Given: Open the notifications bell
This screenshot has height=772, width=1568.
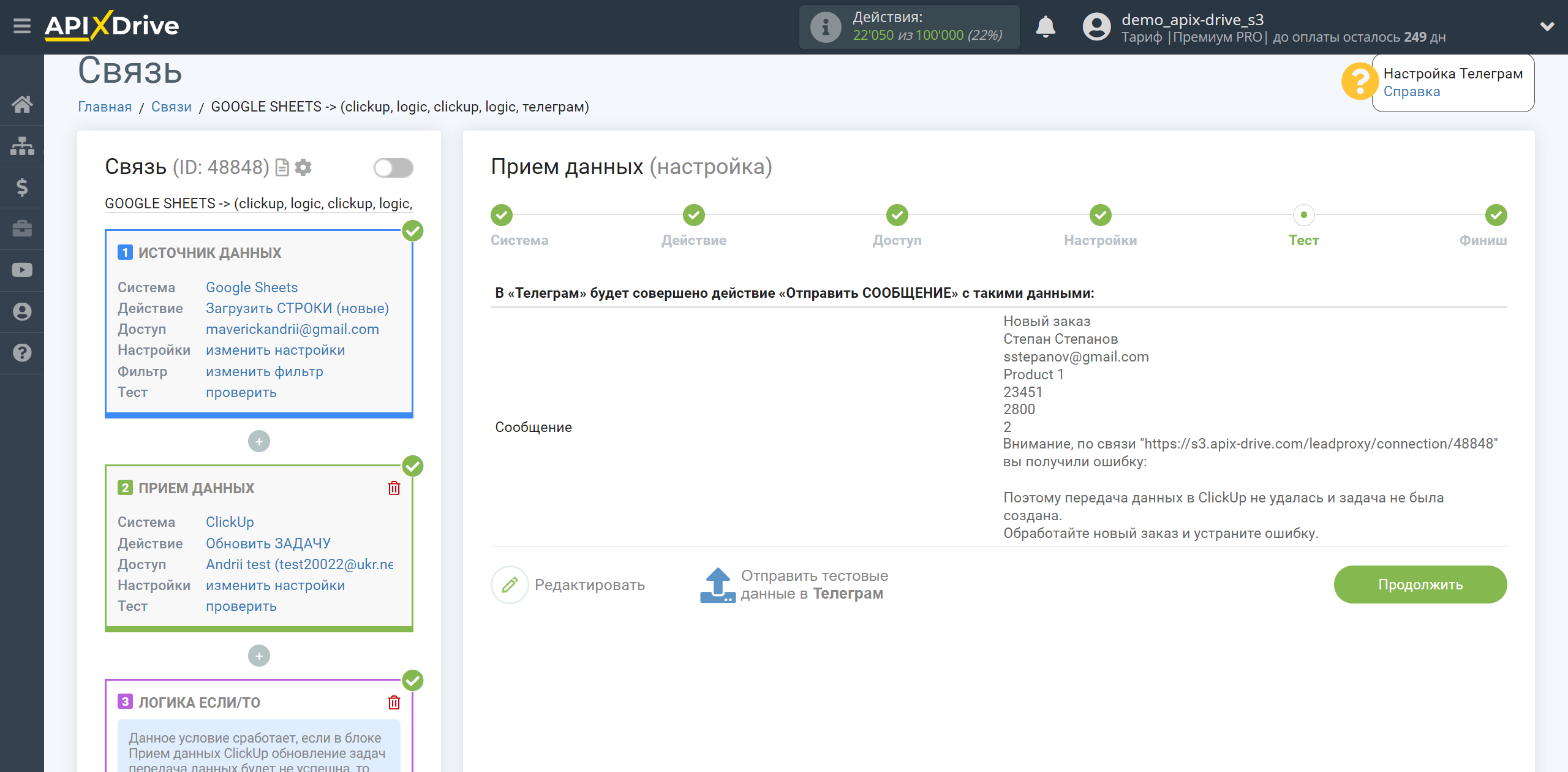Looking at the screenshot, I should tap(1046, 27).
